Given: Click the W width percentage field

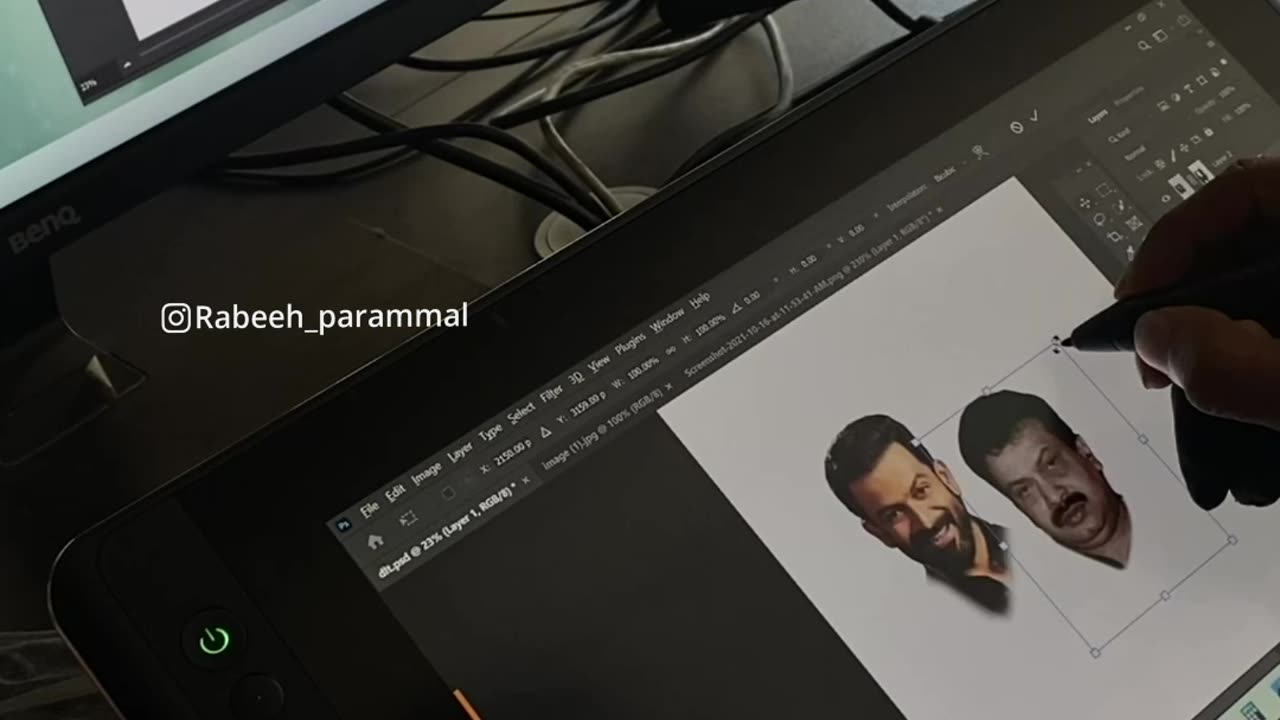Looking at the screenshot, I should pyautogui.click(x=644, y=368).
